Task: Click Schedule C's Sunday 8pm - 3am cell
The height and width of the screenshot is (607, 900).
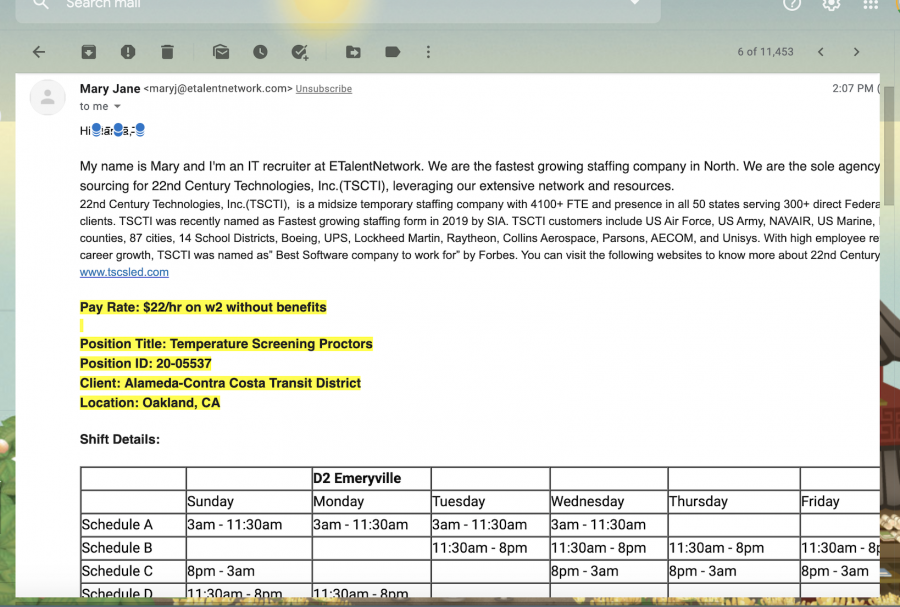Action: pyautogui.click(x=249, y=571)
